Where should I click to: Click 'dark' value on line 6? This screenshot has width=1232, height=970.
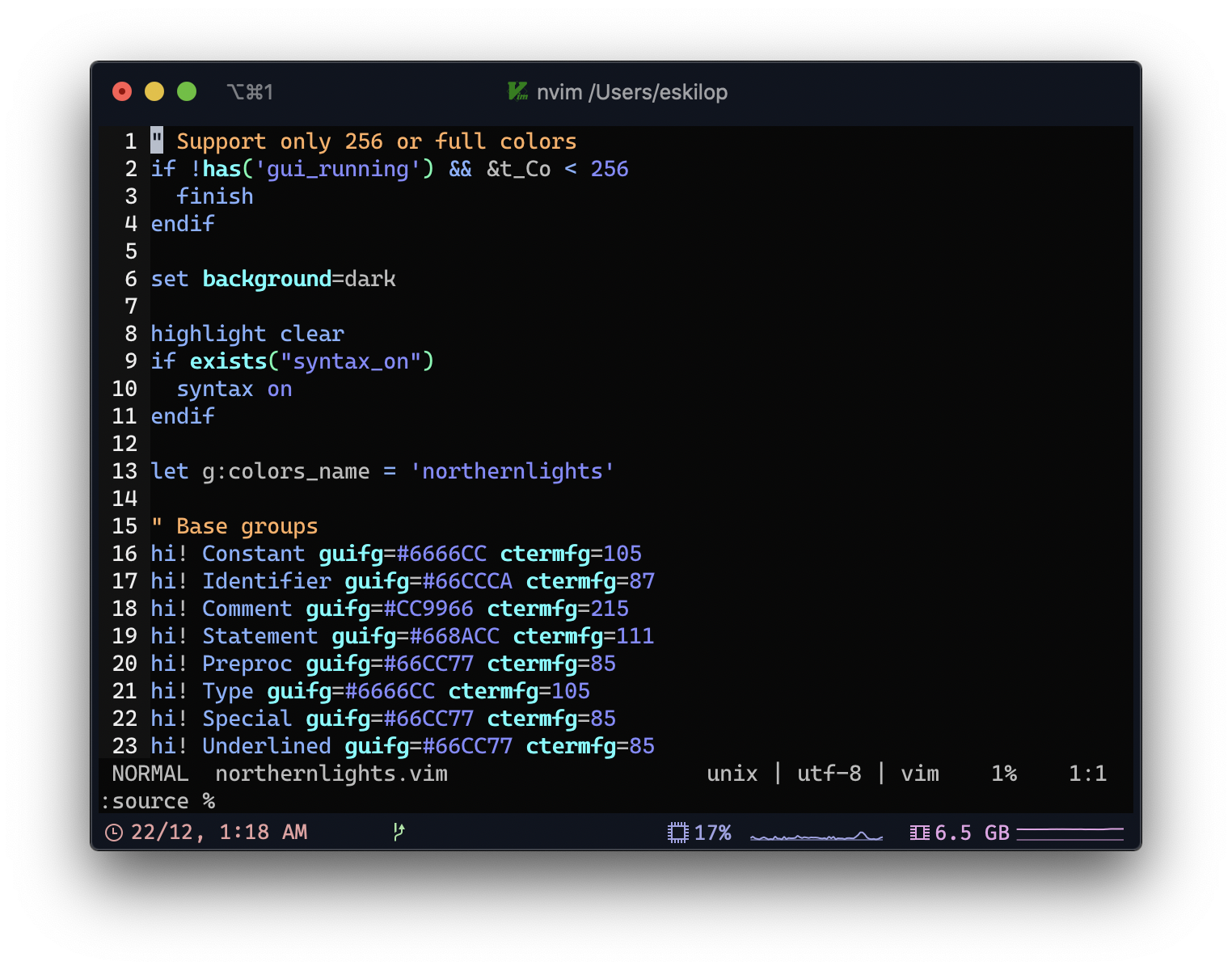370,279
